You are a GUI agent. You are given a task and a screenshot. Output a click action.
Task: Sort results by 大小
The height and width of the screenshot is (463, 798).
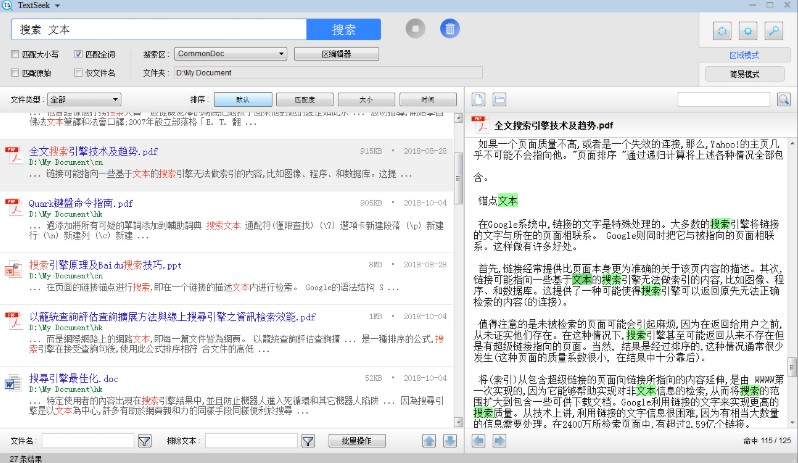[x=365, y=100]
